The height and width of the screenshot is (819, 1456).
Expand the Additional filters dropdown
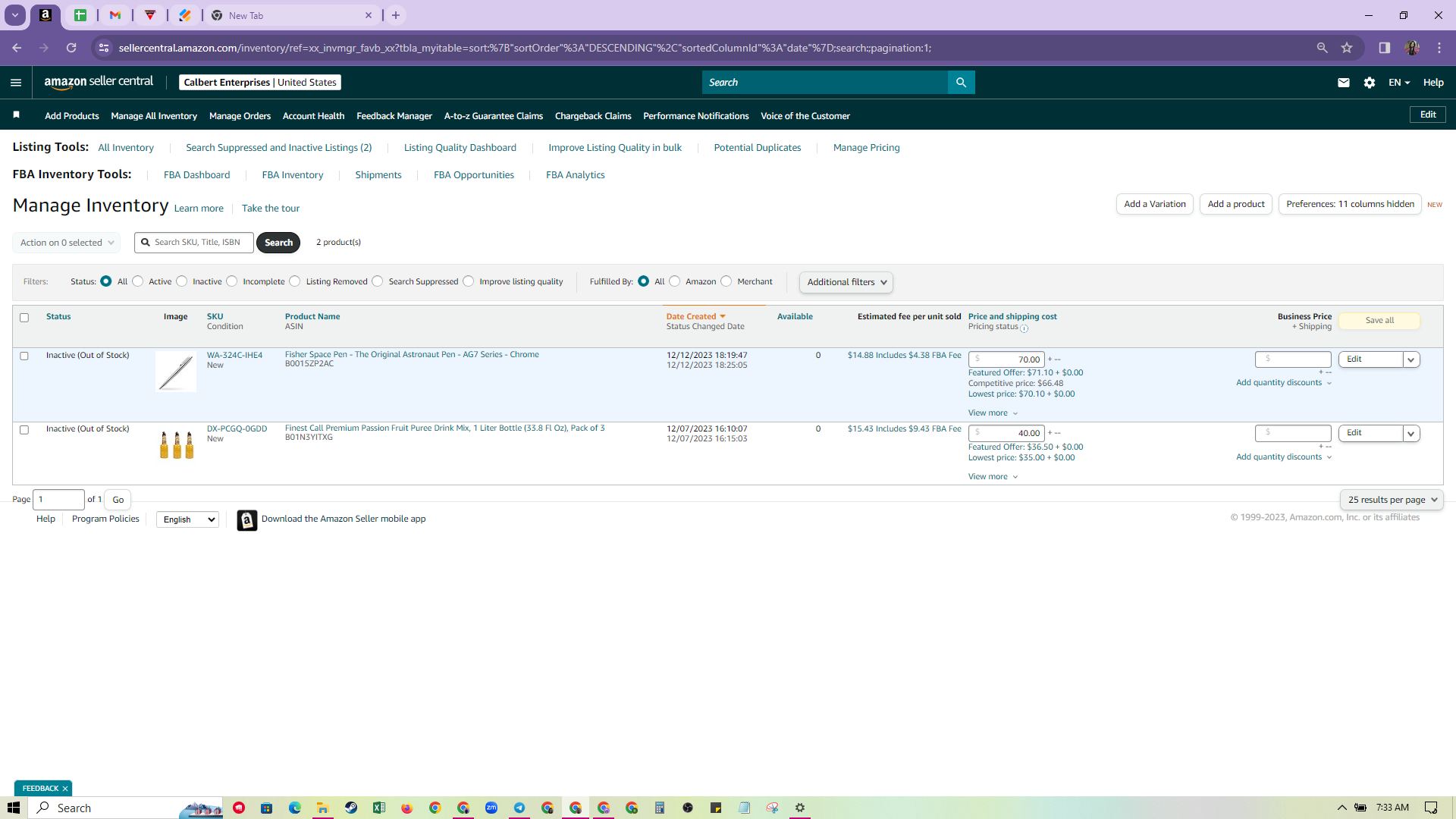pos(846,282)
